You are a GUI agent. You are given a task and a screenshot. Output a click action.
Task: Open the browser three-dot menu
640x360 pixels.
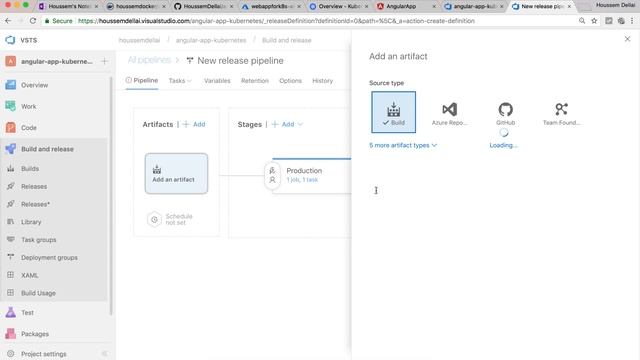(x=632, y=20)
